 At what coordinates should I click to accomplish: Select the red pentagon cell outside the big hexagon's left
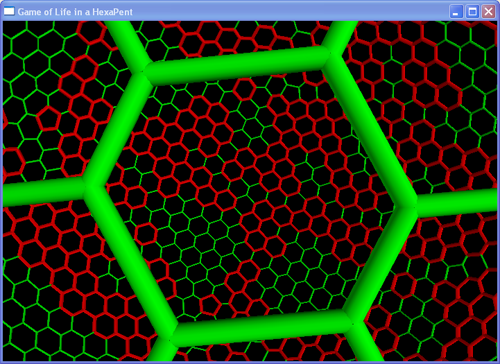tap(49, 118)
